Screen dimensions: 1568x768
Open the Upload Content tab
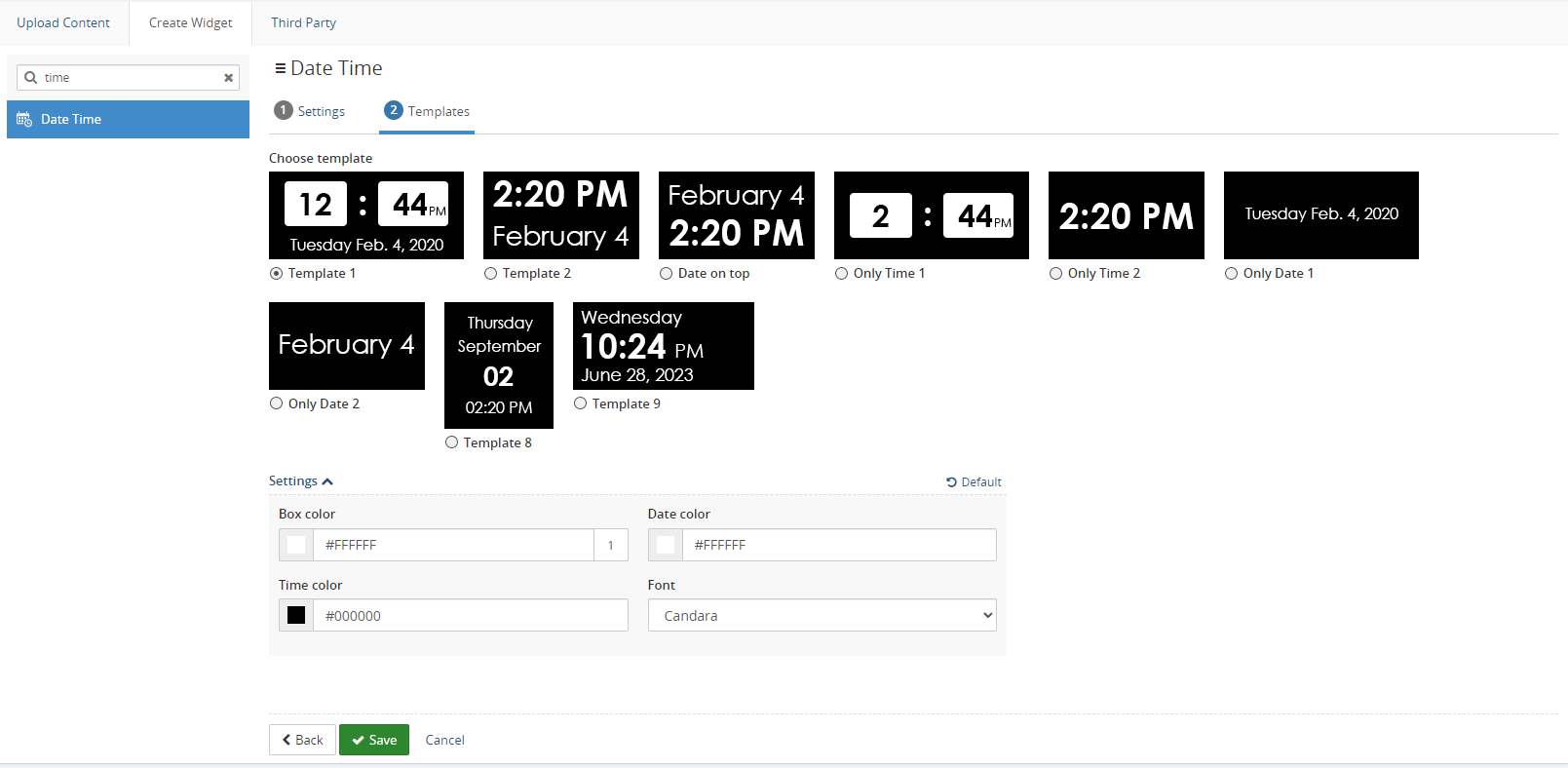coord(63,22)
